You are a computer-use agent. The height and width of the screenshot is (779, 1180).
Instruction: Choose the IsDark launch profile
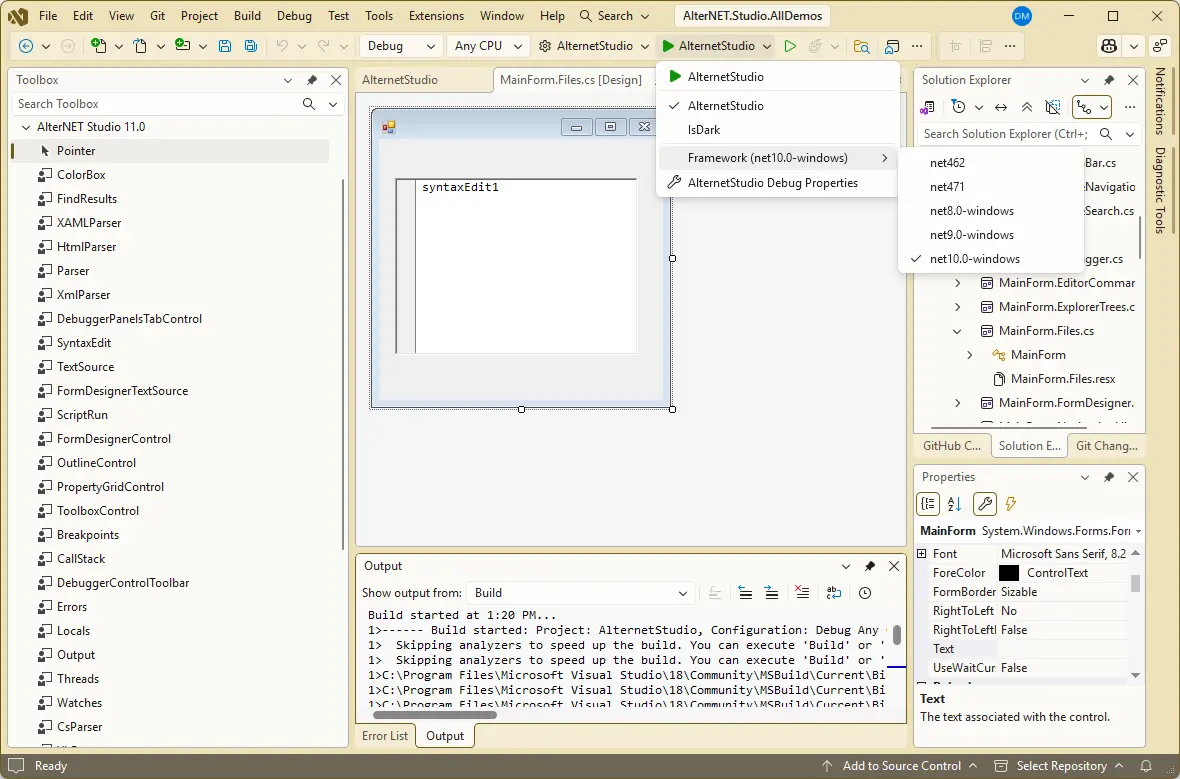click(x=778, y=130)
